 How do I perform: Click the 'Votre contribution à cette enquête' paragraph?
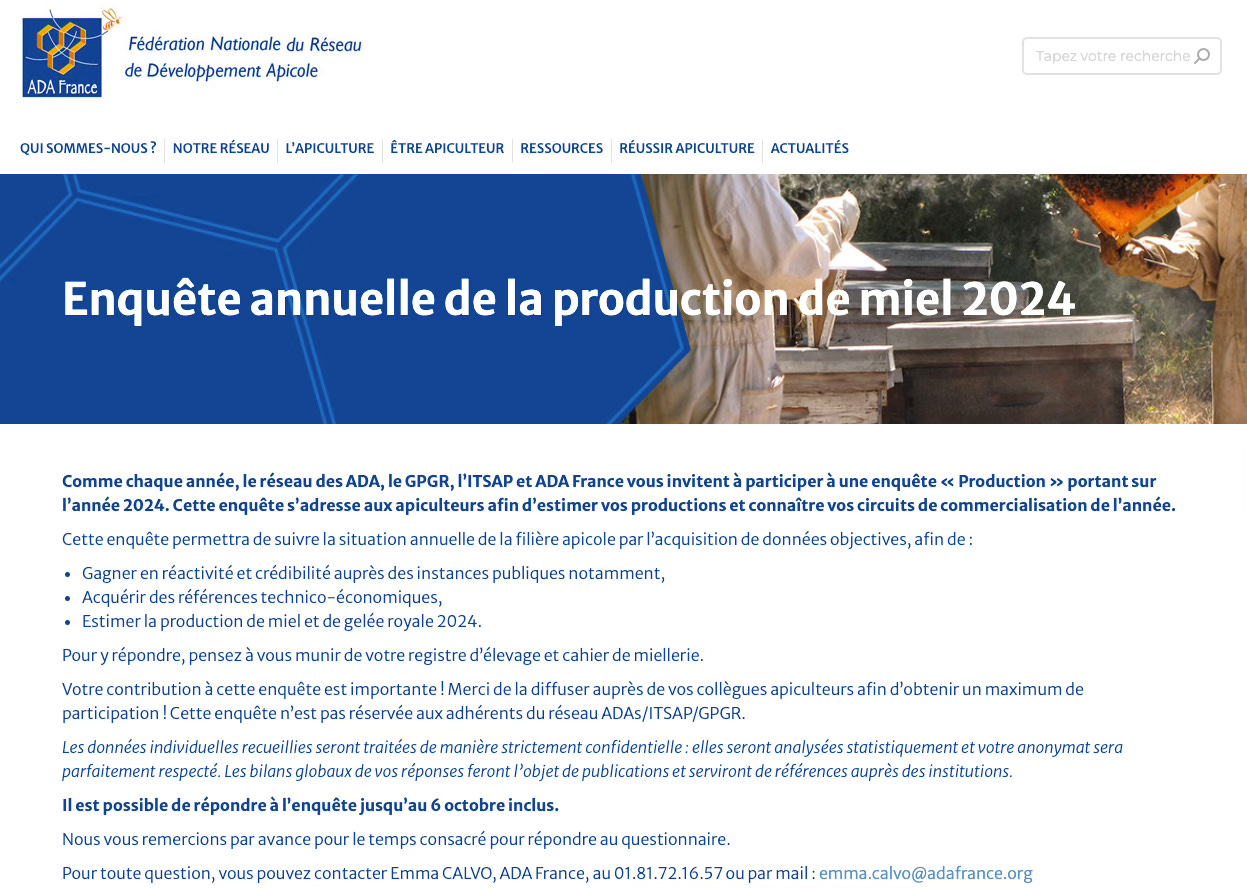572,701
